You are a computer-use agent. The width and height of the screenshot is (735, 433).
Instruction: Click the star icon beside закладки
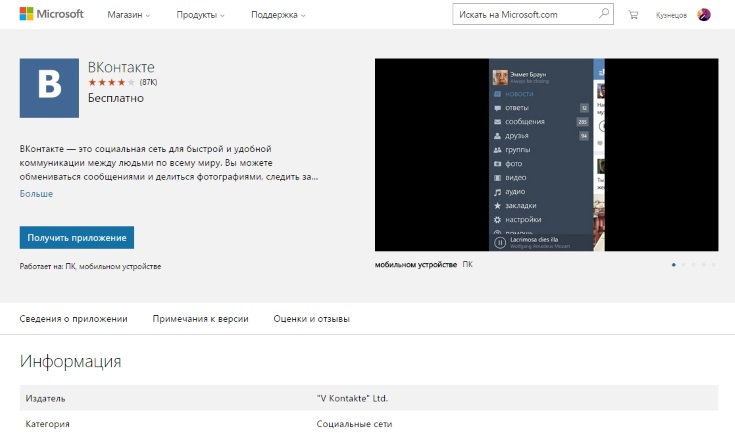(497, 205)
